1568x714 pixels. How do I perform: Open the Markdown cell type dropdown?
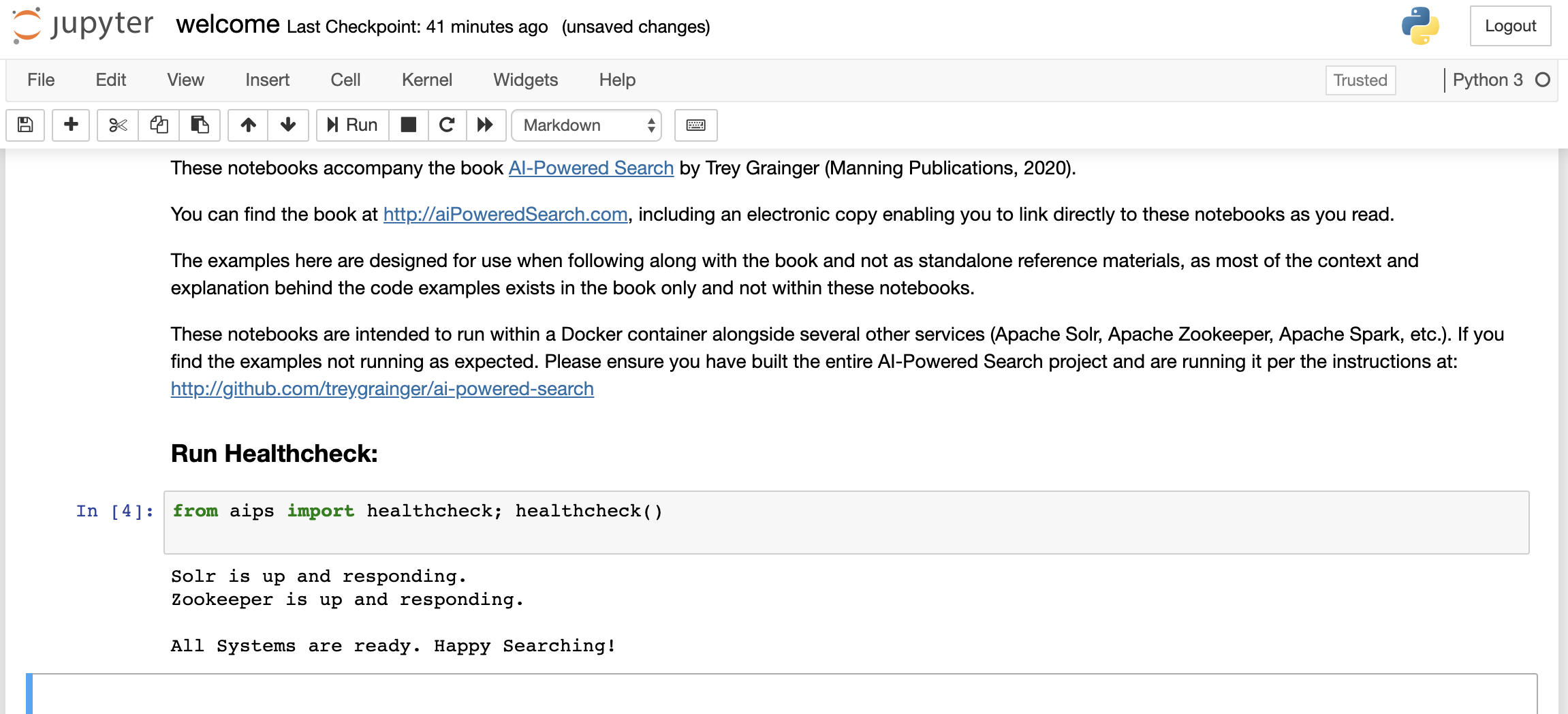(x=586, y=125)
